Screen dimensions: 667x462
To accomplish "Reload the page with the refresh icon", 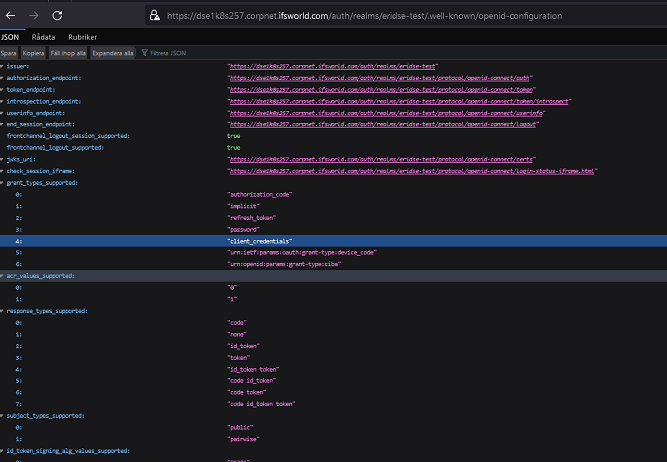I will pyautogui.click(x=57, y=16).
